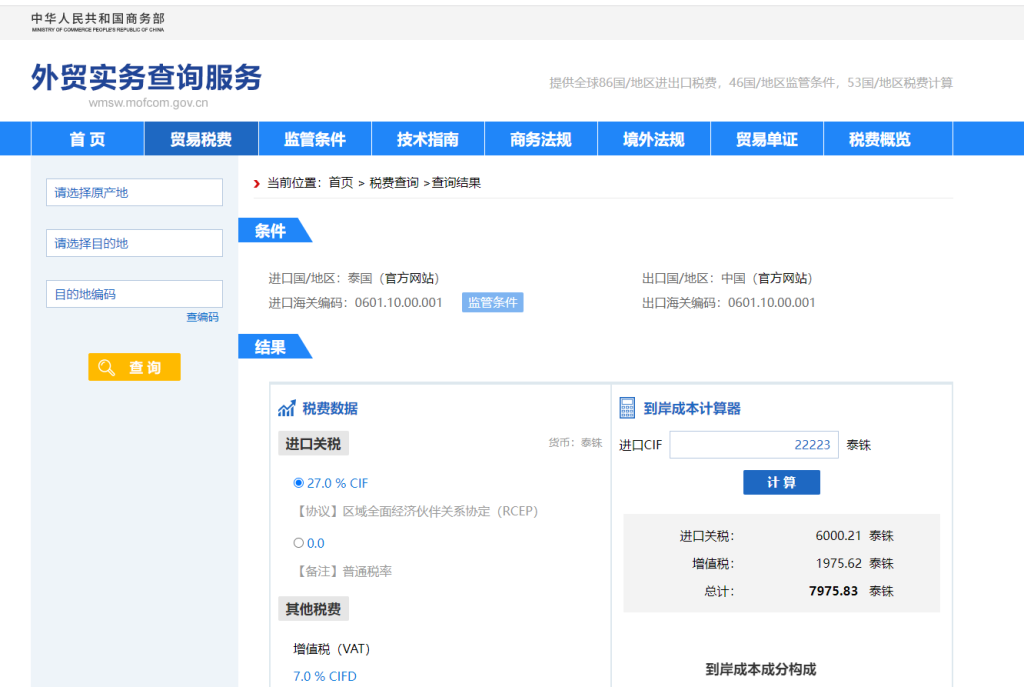Click the 7.0 % CIFD VAT rate

pyautogui.click(x=325, y=677)
